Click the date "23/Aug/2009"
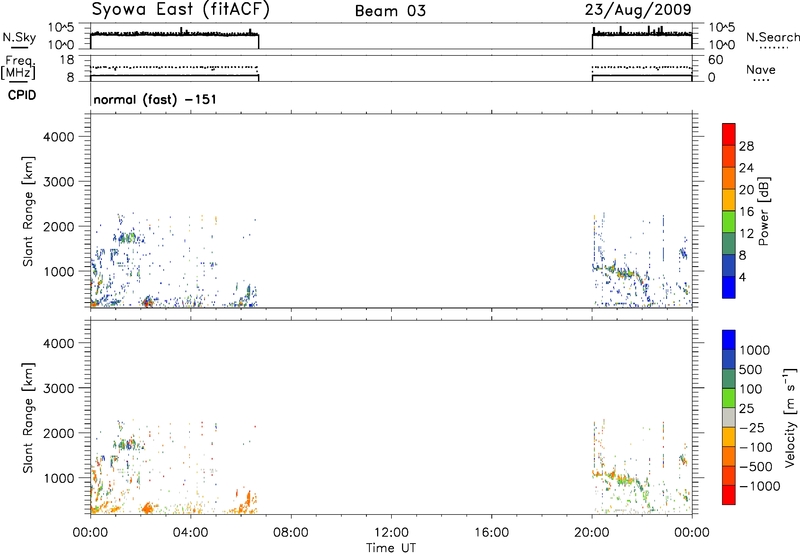 click(638, 10)
